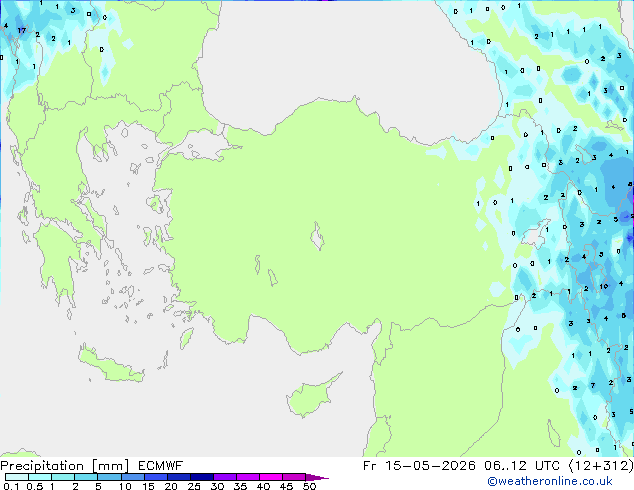Click the '17' precipitation value on map
The image size is (634, 490).
[21, 30]
